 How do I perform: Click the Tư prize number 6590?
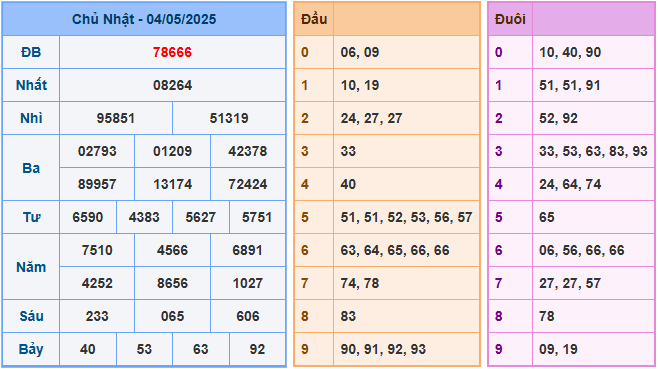(x=88, y=217)
